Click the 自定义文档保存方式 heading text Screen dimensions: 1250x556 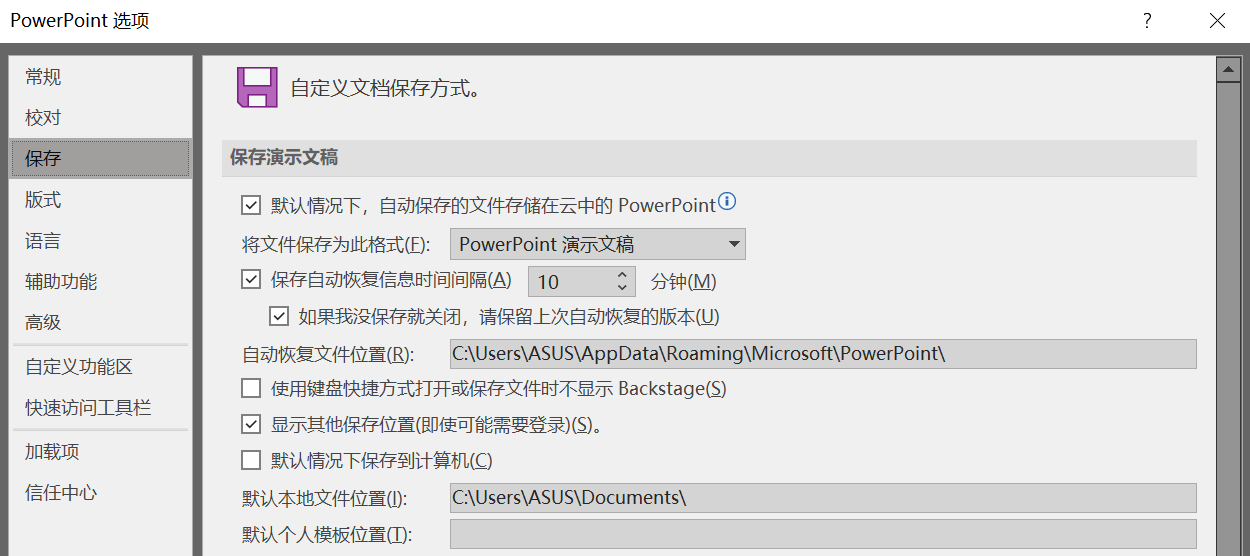[386, 88]
